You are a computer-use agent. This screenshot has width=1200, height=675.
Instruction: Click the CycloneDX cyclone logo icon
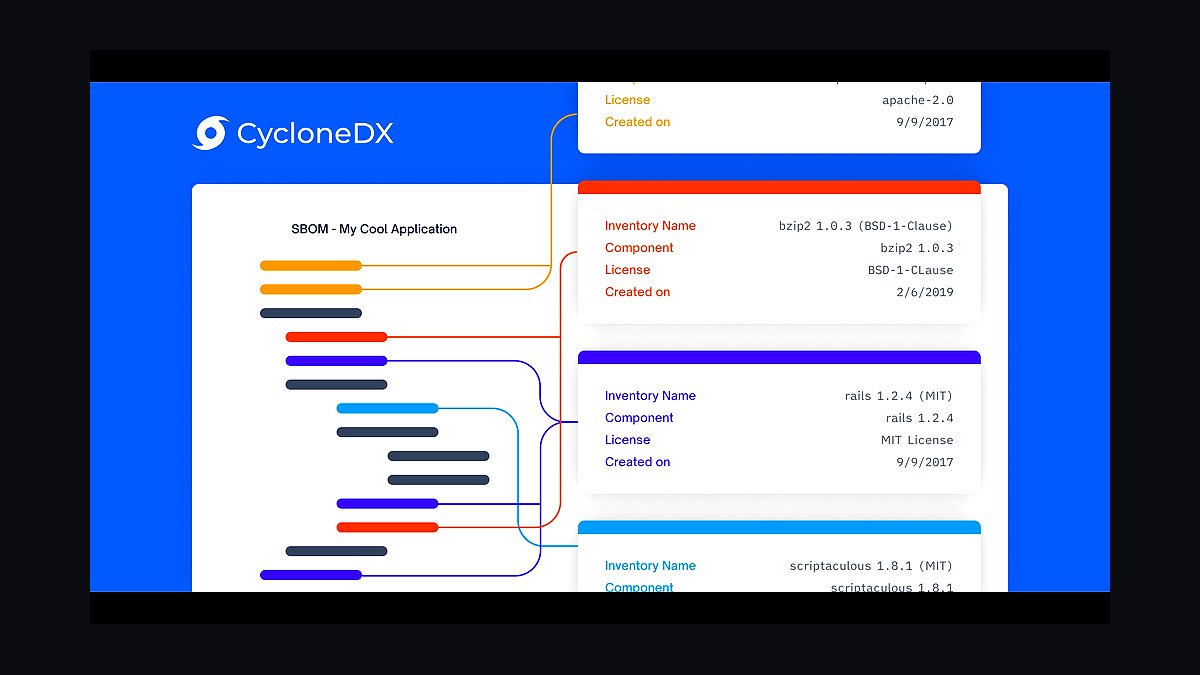pyautogui.click(x=210, y=133)
